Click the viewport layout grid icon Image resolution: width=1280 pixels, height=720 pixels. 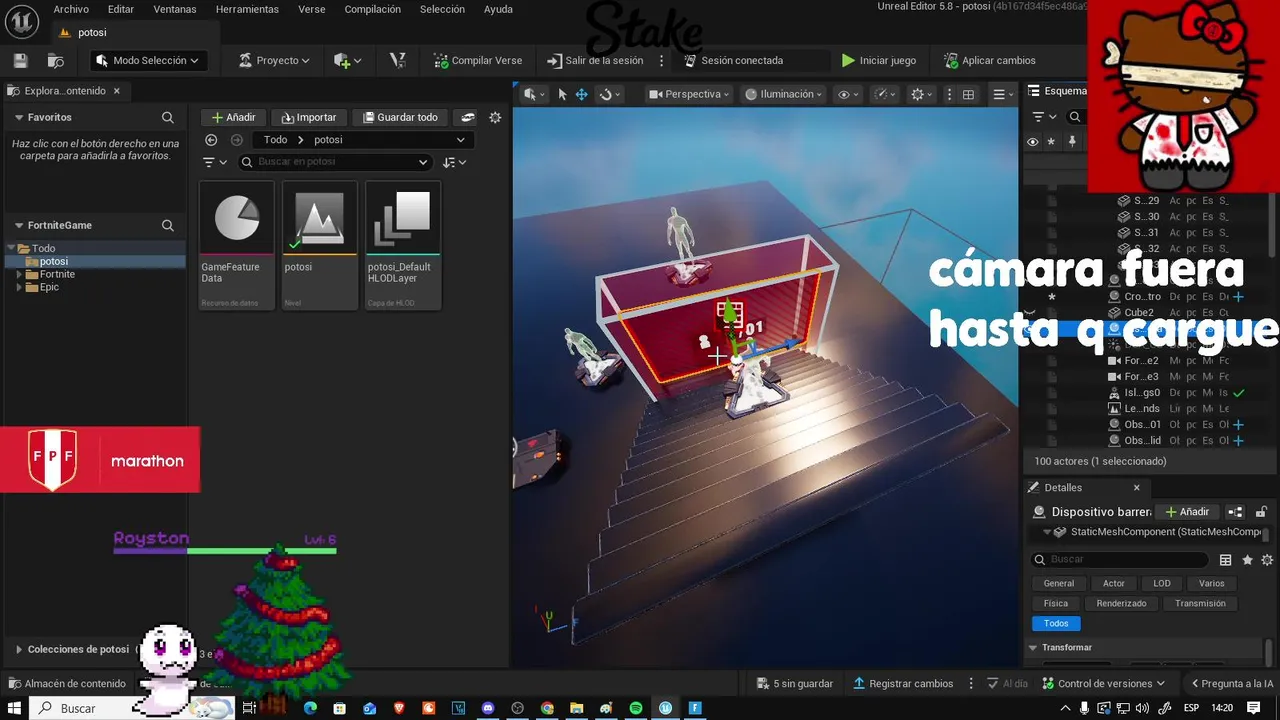click(x=968, y=94)
